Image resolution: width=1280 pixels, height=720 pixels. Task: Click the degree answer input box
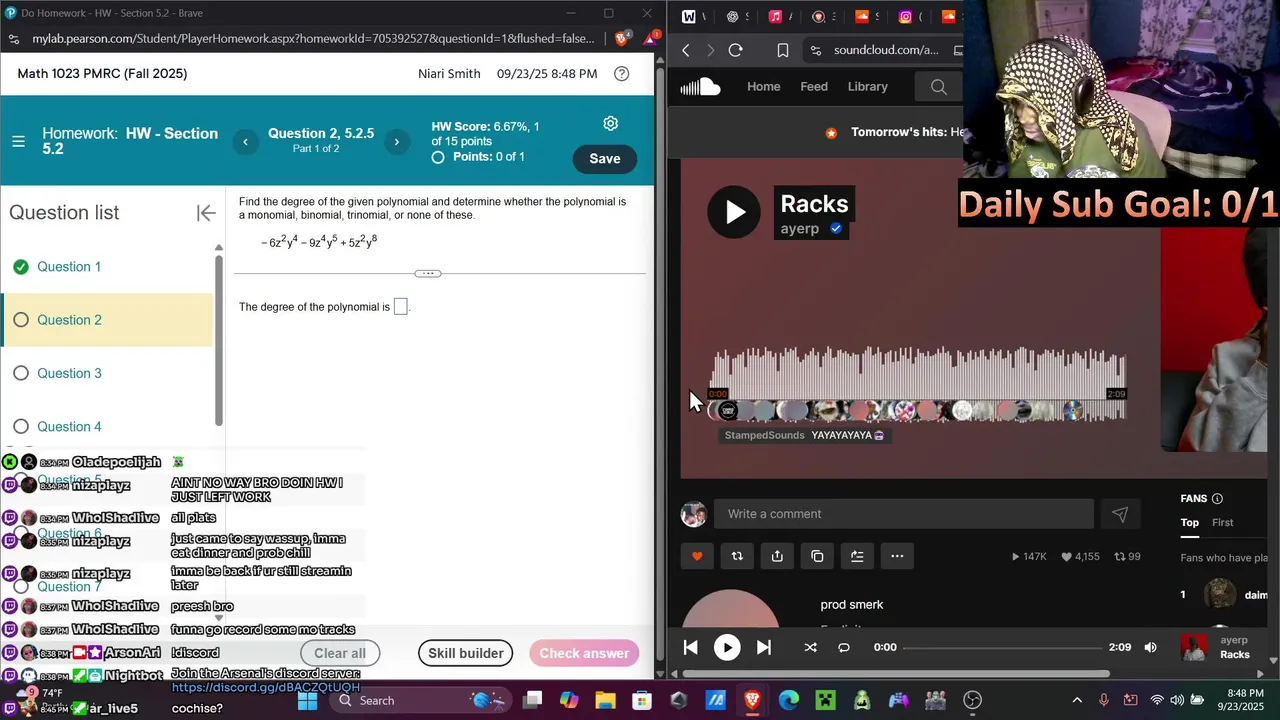pos(400,307)
